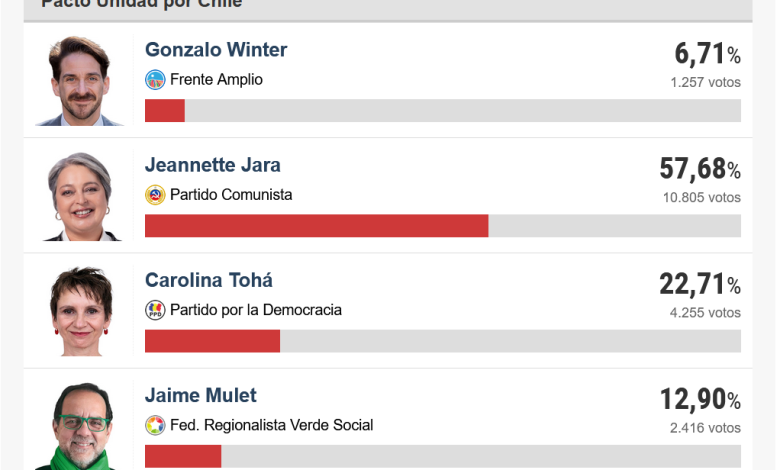Image resolution: width=780 pixels, height=470 pixels.
Task: Select the Carolina Tohá name link
Action: tap(208, 281)
